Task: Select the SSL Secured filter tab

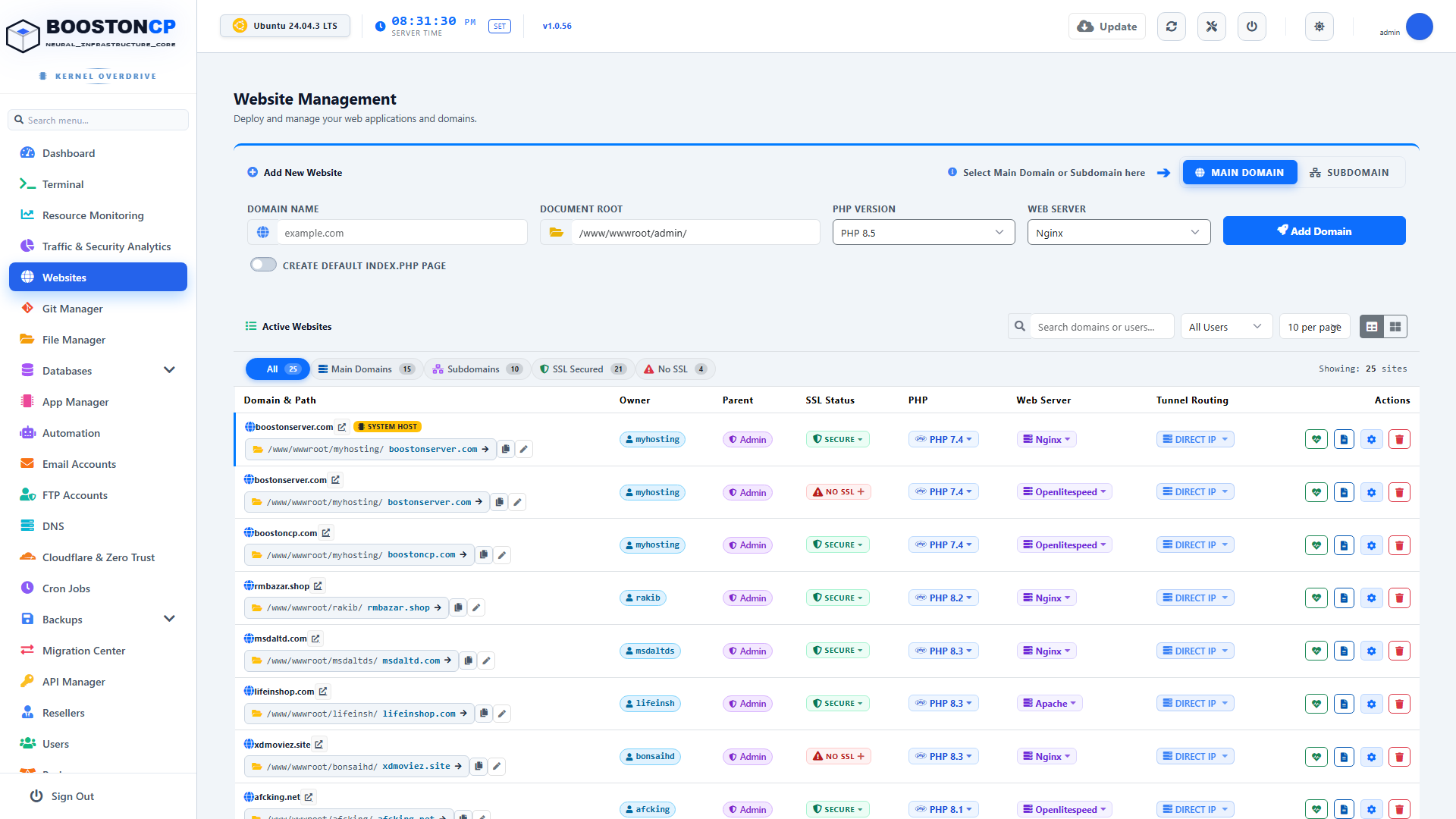Action: pos(582,369)
